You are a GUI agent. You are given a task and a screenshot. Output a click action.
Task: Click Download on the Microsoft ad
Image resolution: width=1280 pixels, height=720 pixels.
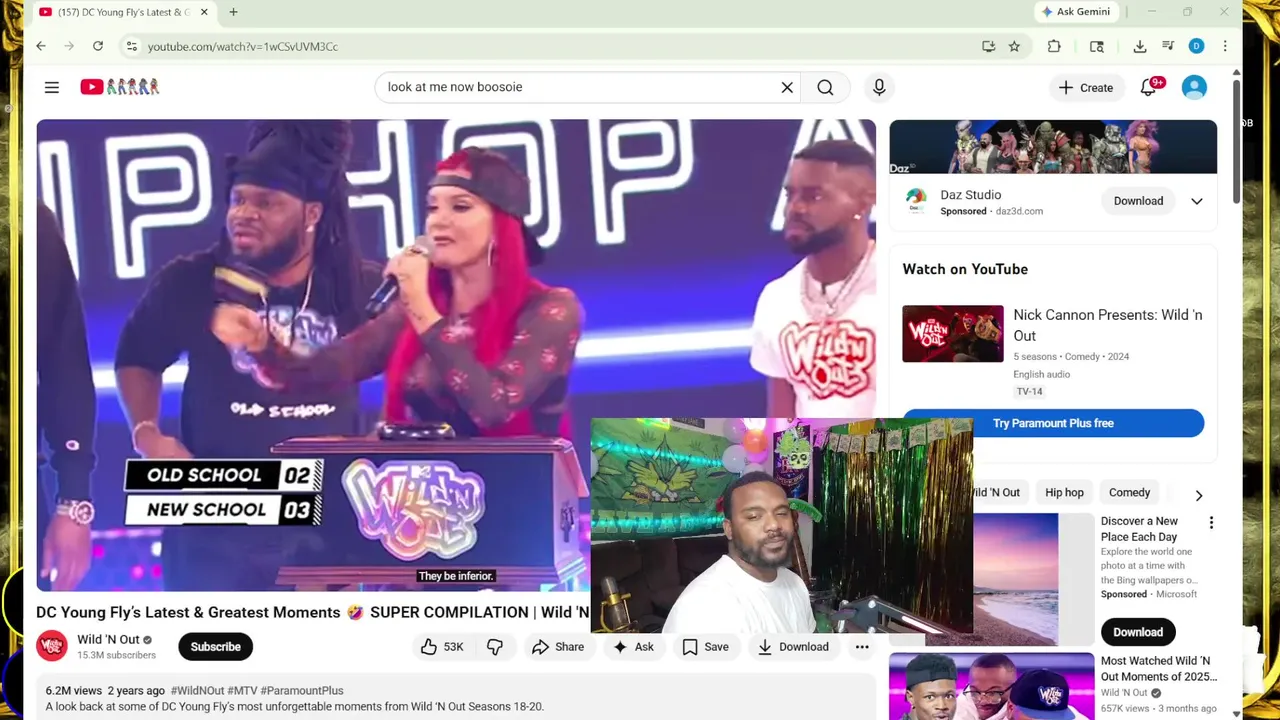1138,632
